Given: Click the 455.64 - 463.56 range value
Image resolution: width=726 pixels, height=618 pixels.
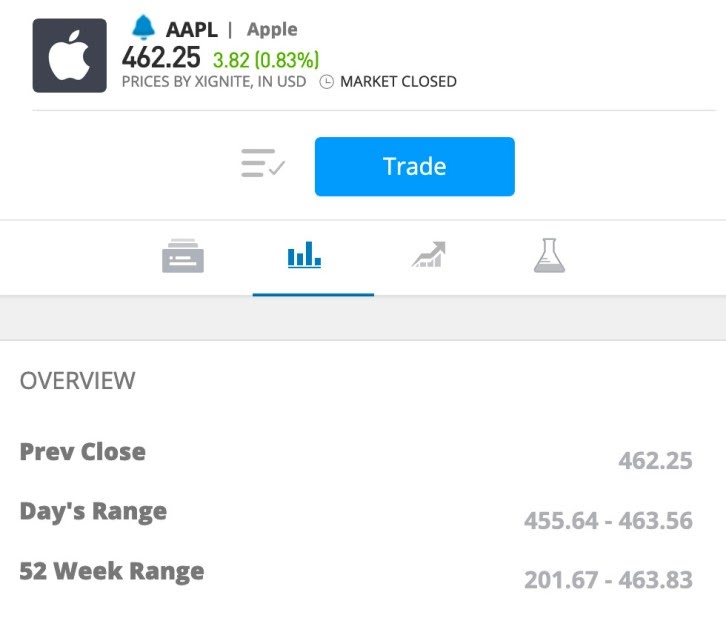Looking at the screenshot, I should click(608, 520).
